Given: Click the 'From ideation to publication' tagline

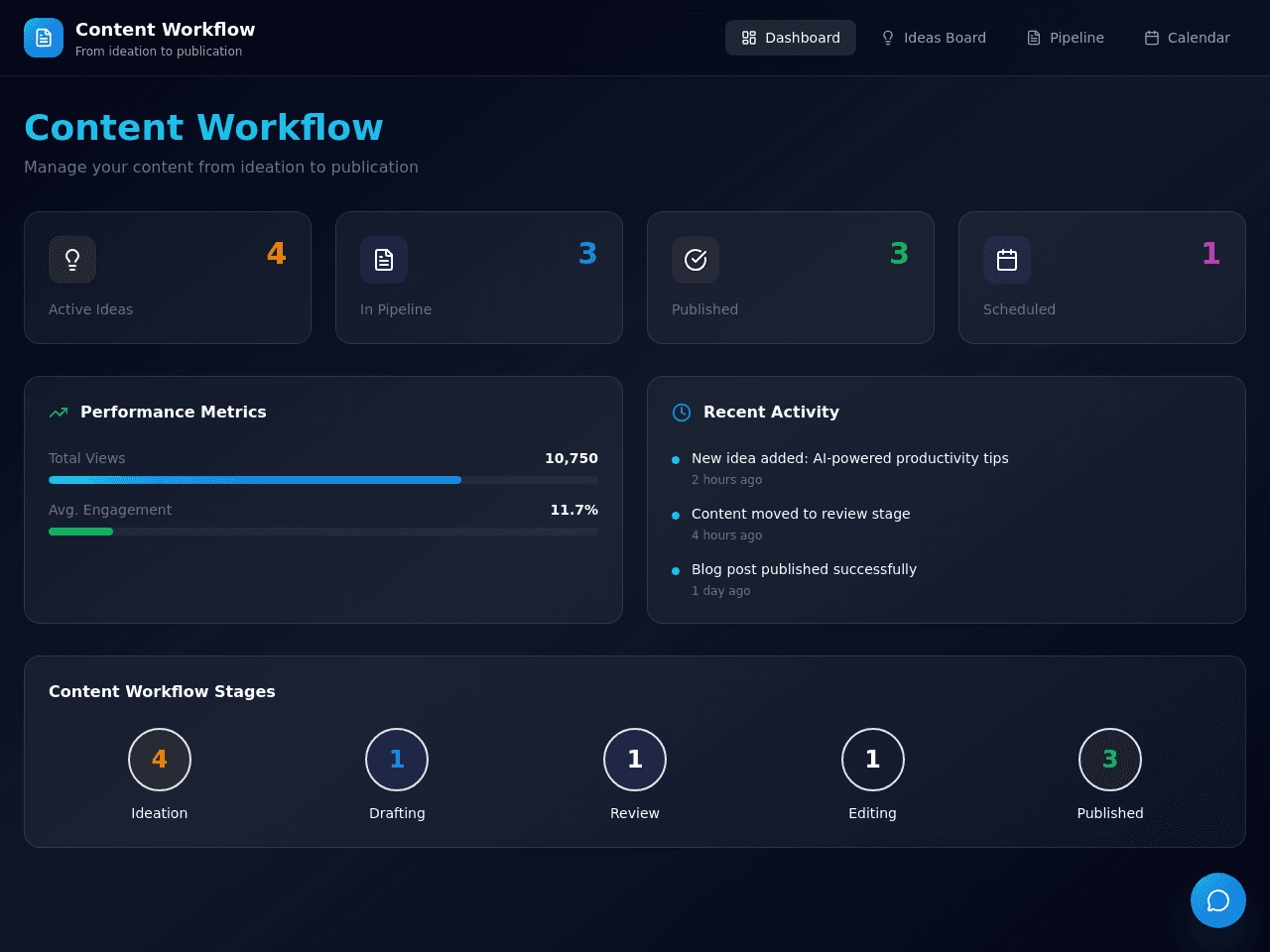Looking at the screenshot, I should pos(159,52).
